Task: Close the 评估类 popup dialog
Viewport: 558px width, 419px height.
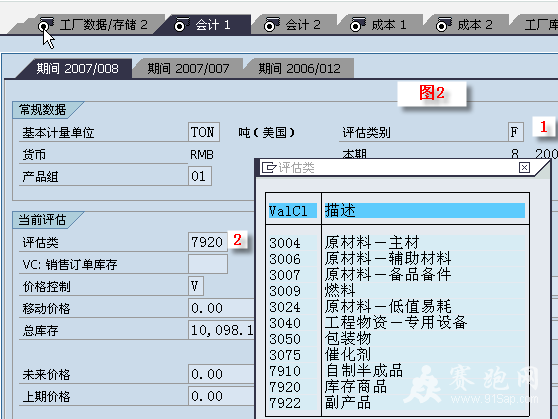Action: tap(524, 167)
